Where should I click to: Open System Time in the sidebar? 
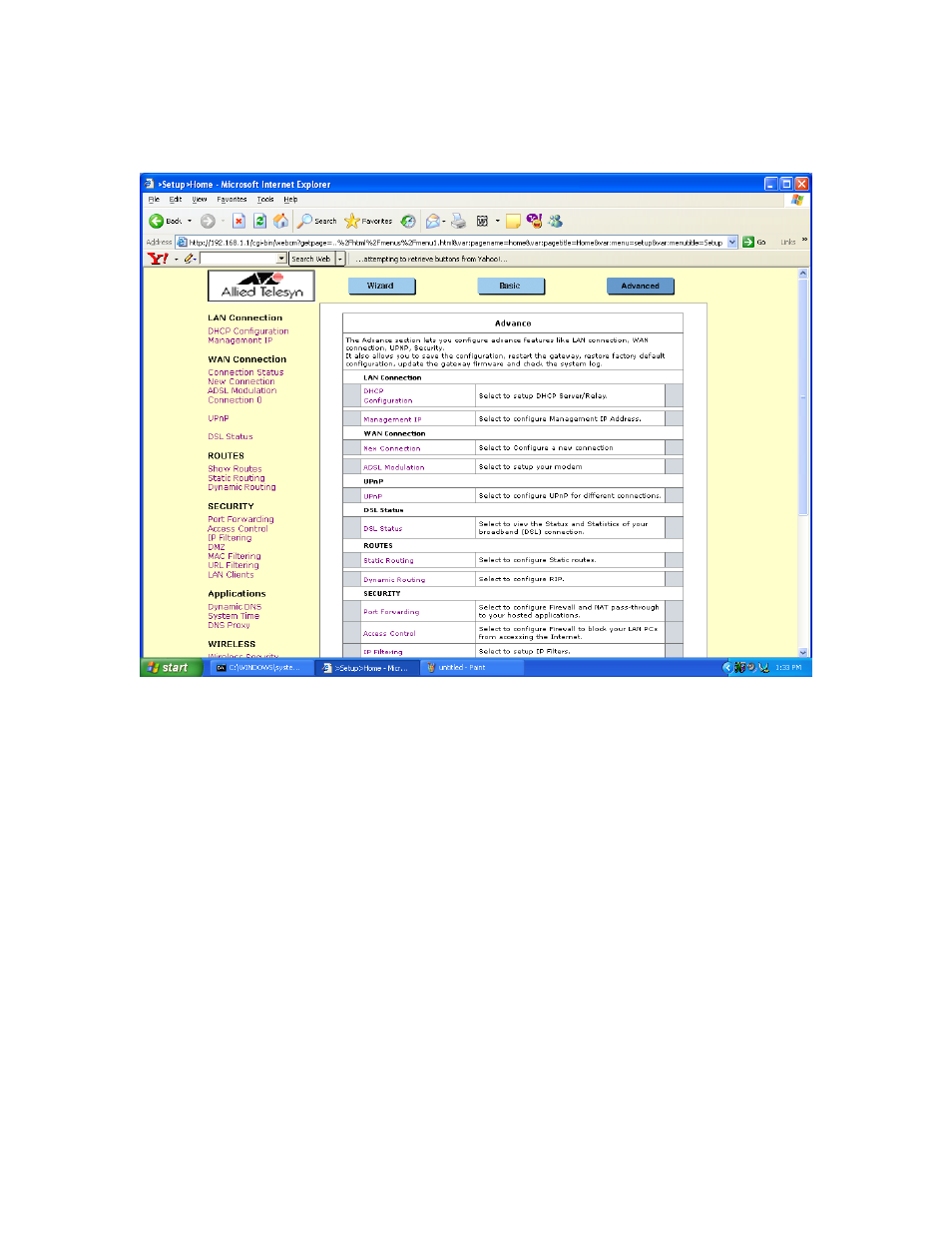point(234,616)
